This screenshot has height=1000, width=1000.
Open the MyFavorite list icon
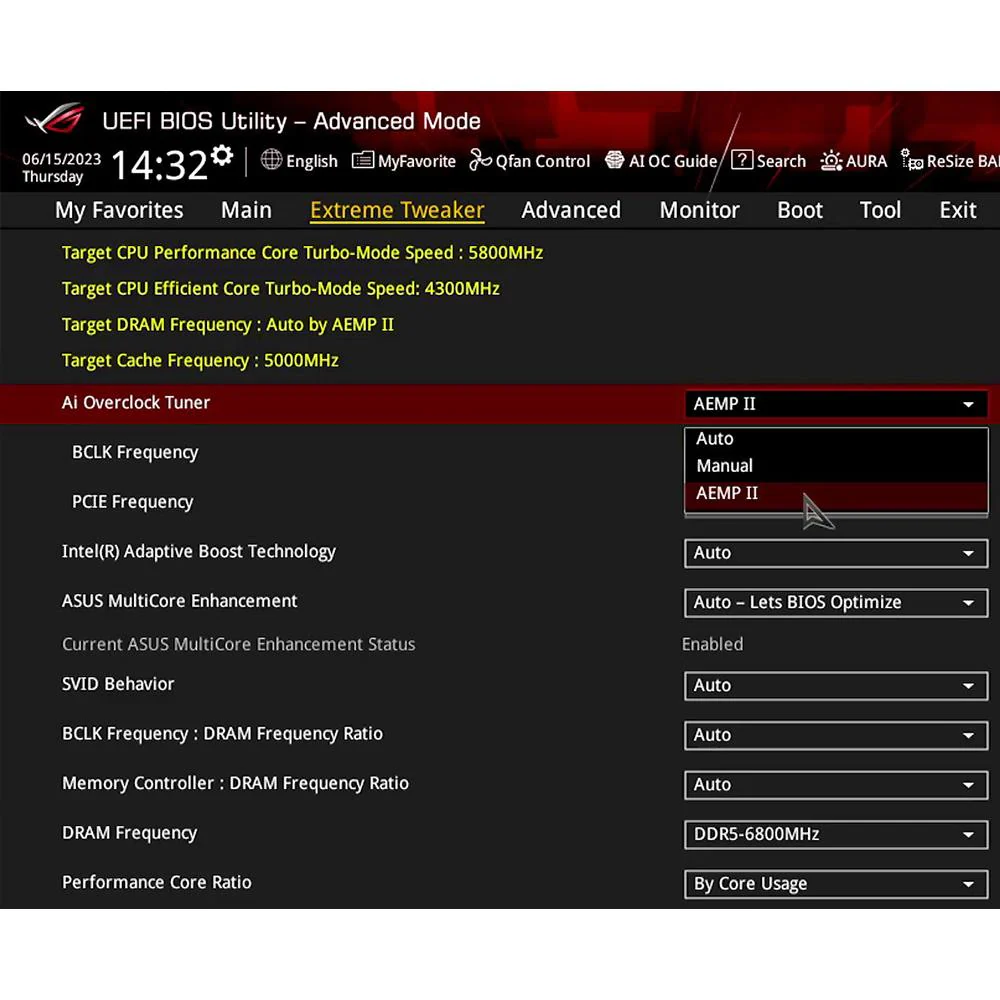(x=363, y=160)
